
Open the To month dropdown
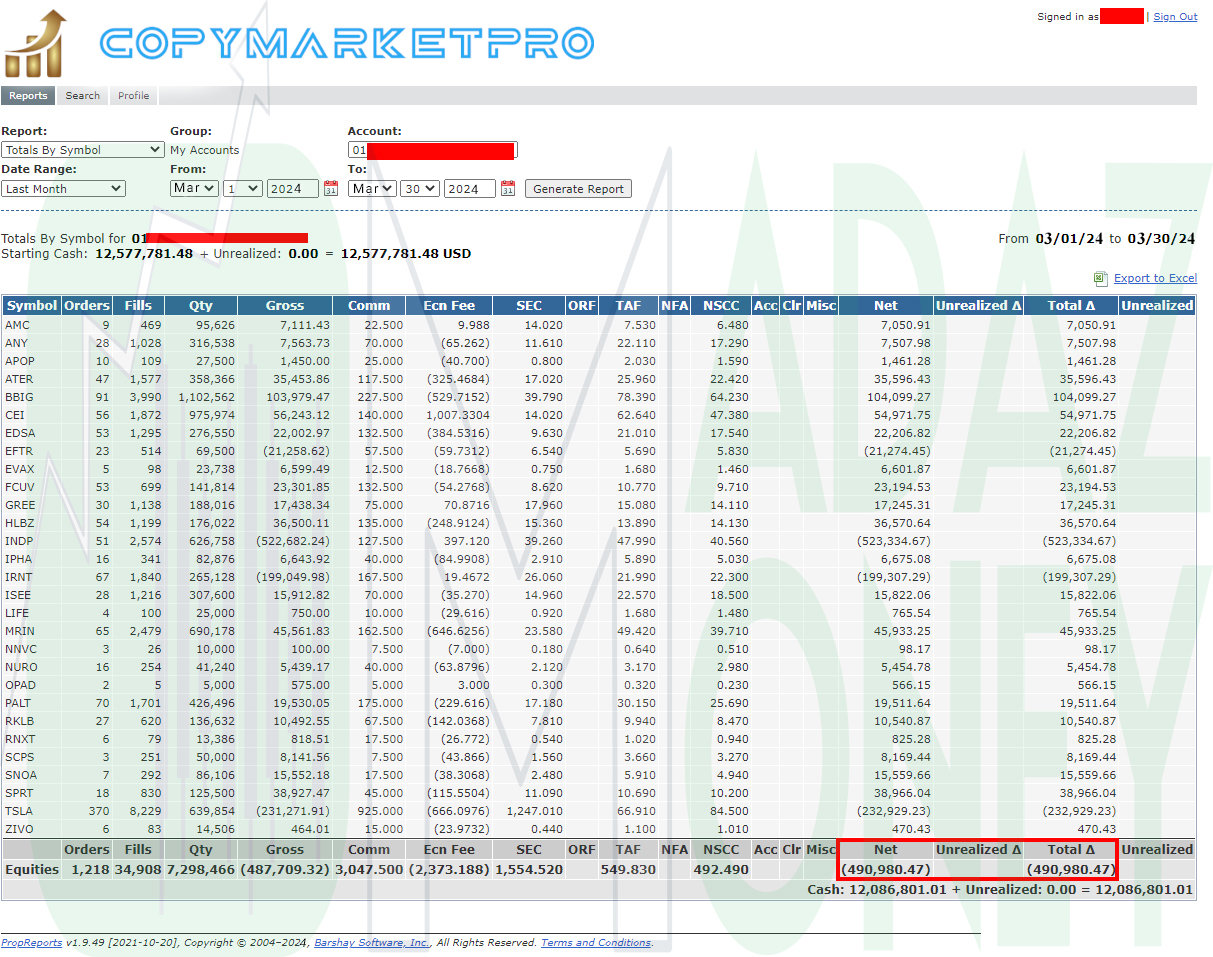(x=372, y=188)
